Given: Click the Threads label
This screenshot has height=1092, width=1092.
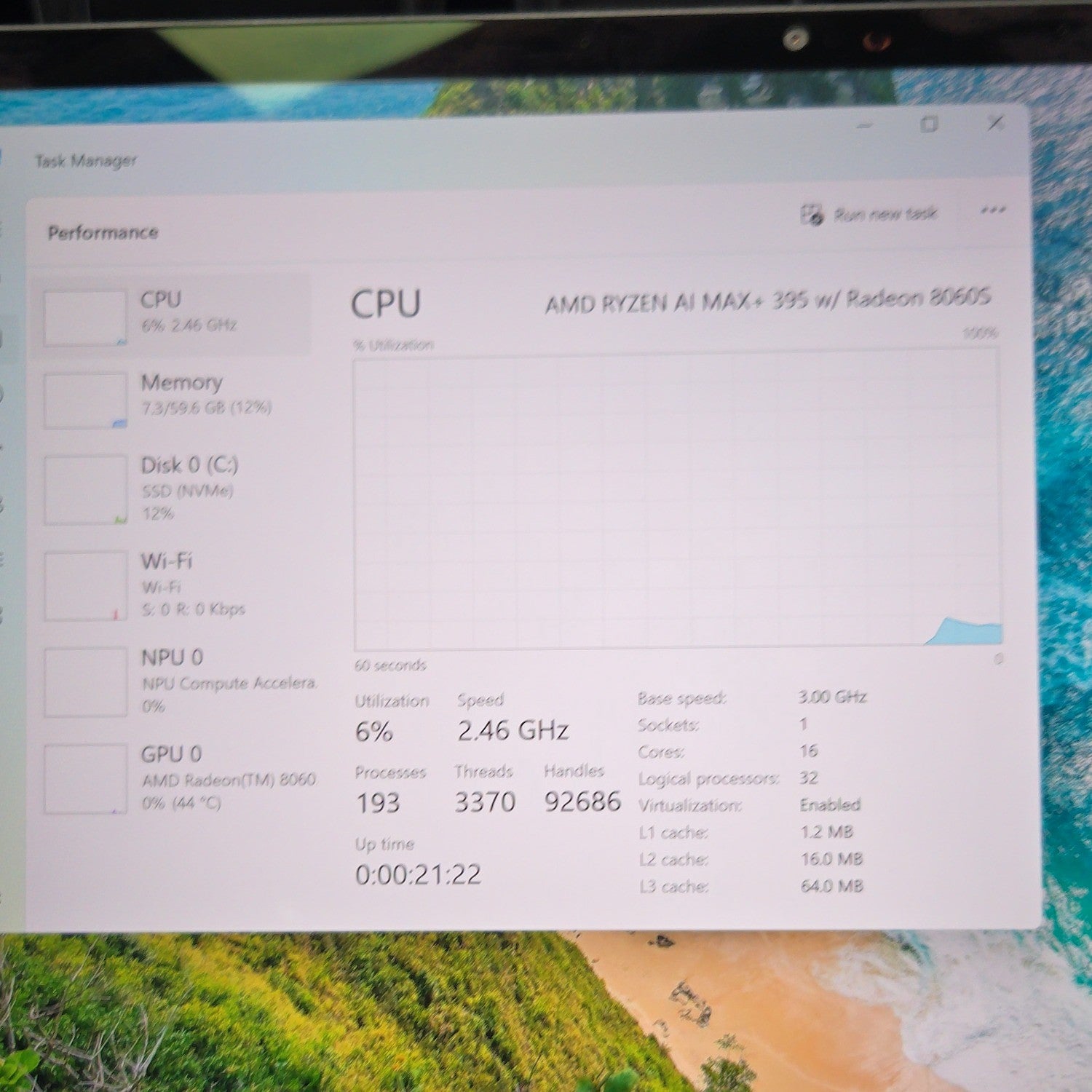Looking at the screenshot, I should click(484, 771).
